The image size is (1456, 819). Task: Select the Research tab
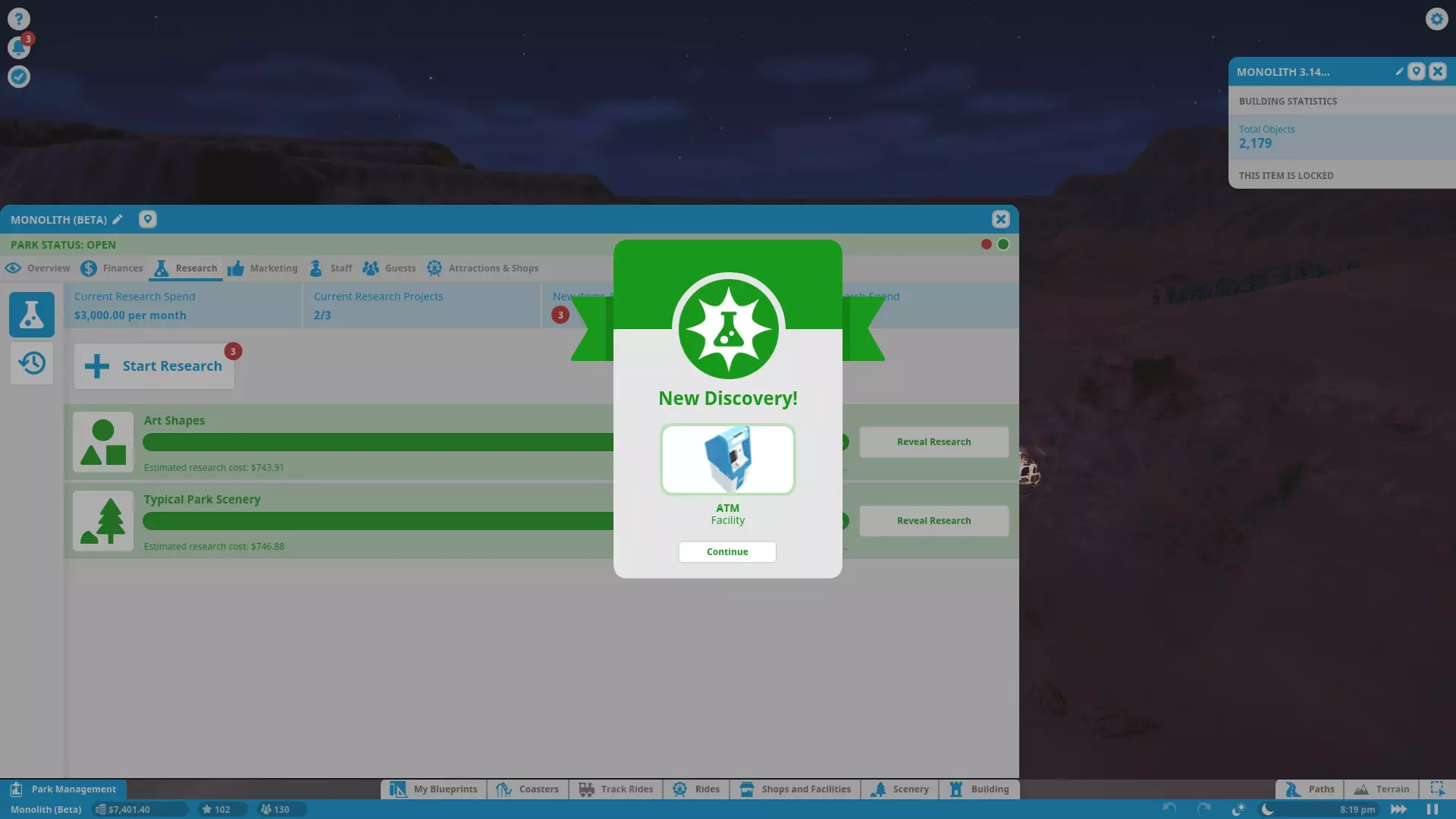click(x=186, y=268)
